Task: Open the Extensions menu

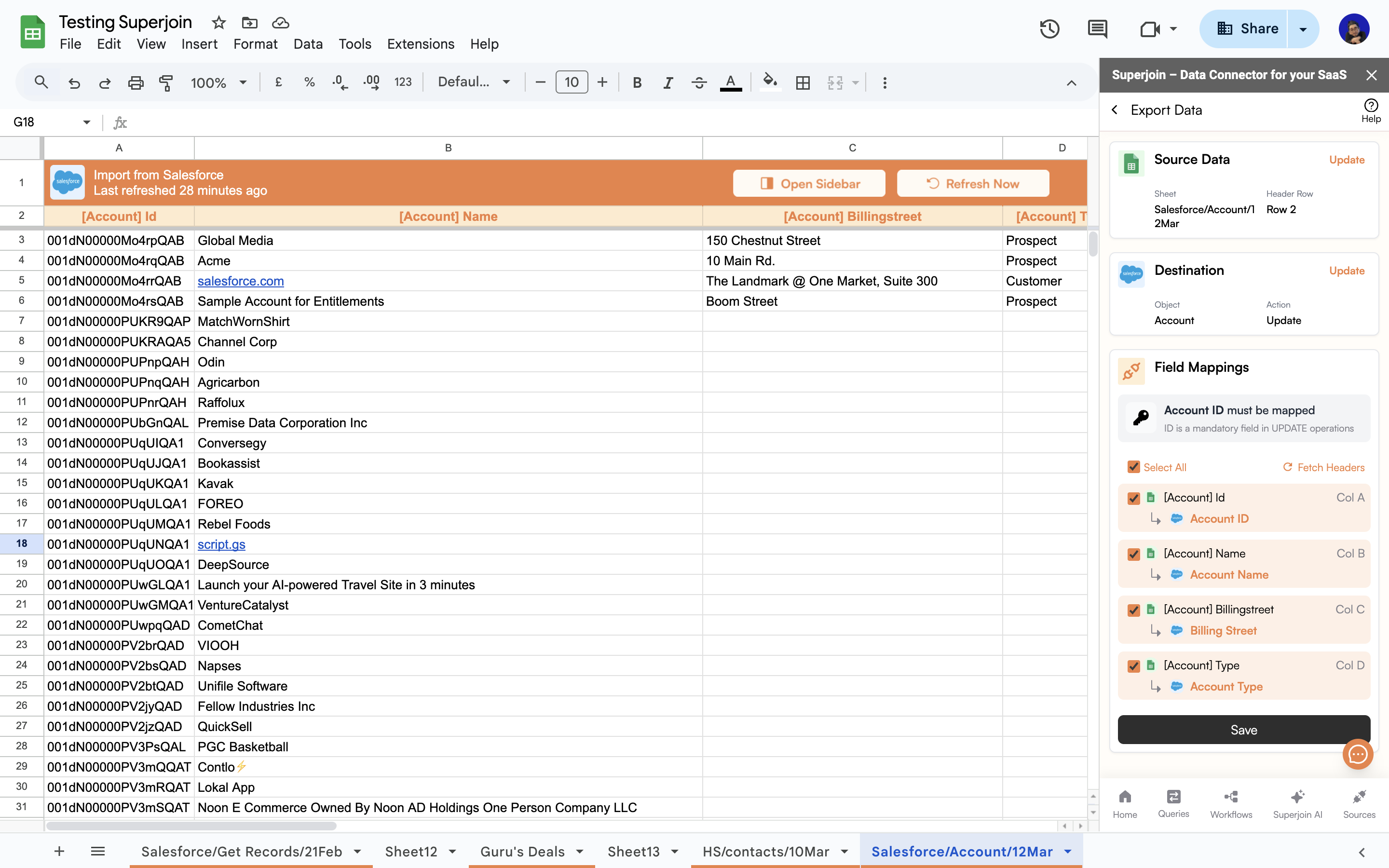Action: coord(420,44)
